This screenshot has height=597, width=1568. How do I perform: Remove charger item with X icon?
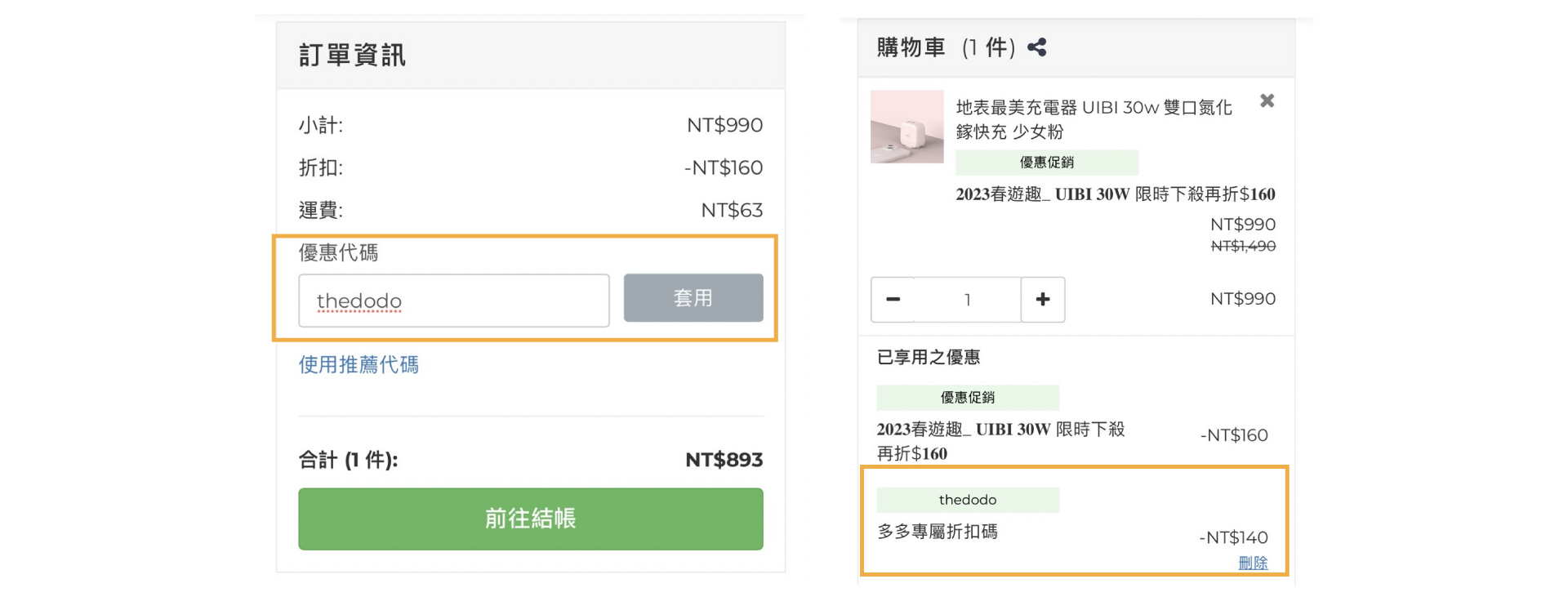coord(1267,100)
